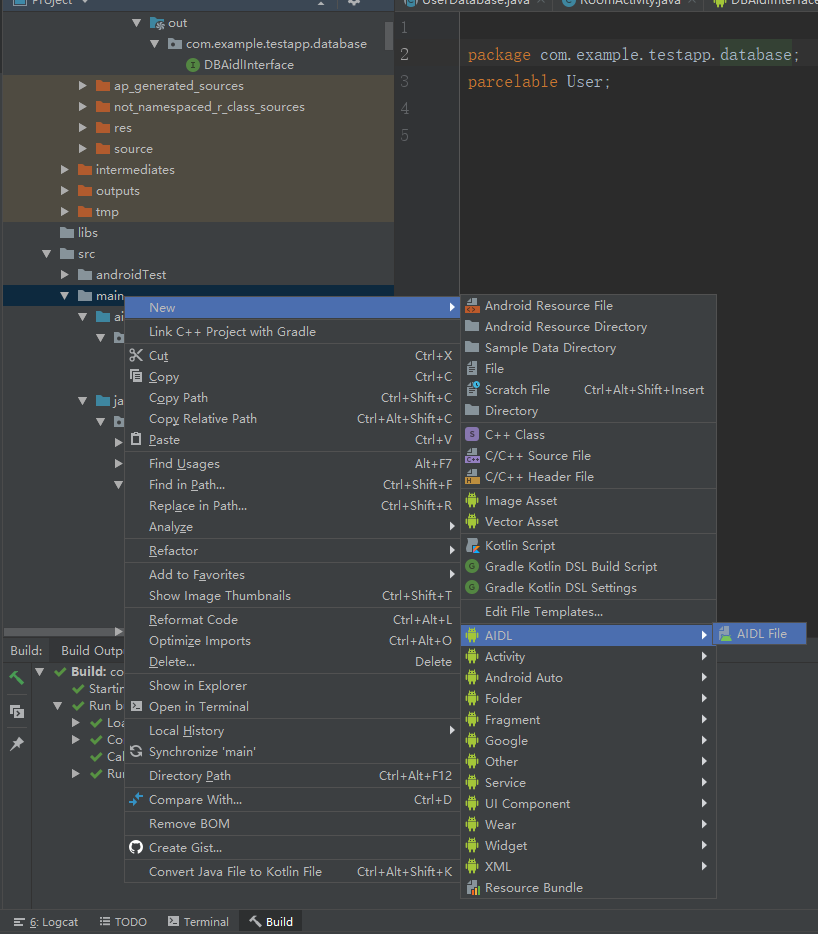Collapse the Build node in Build Output

40,671
